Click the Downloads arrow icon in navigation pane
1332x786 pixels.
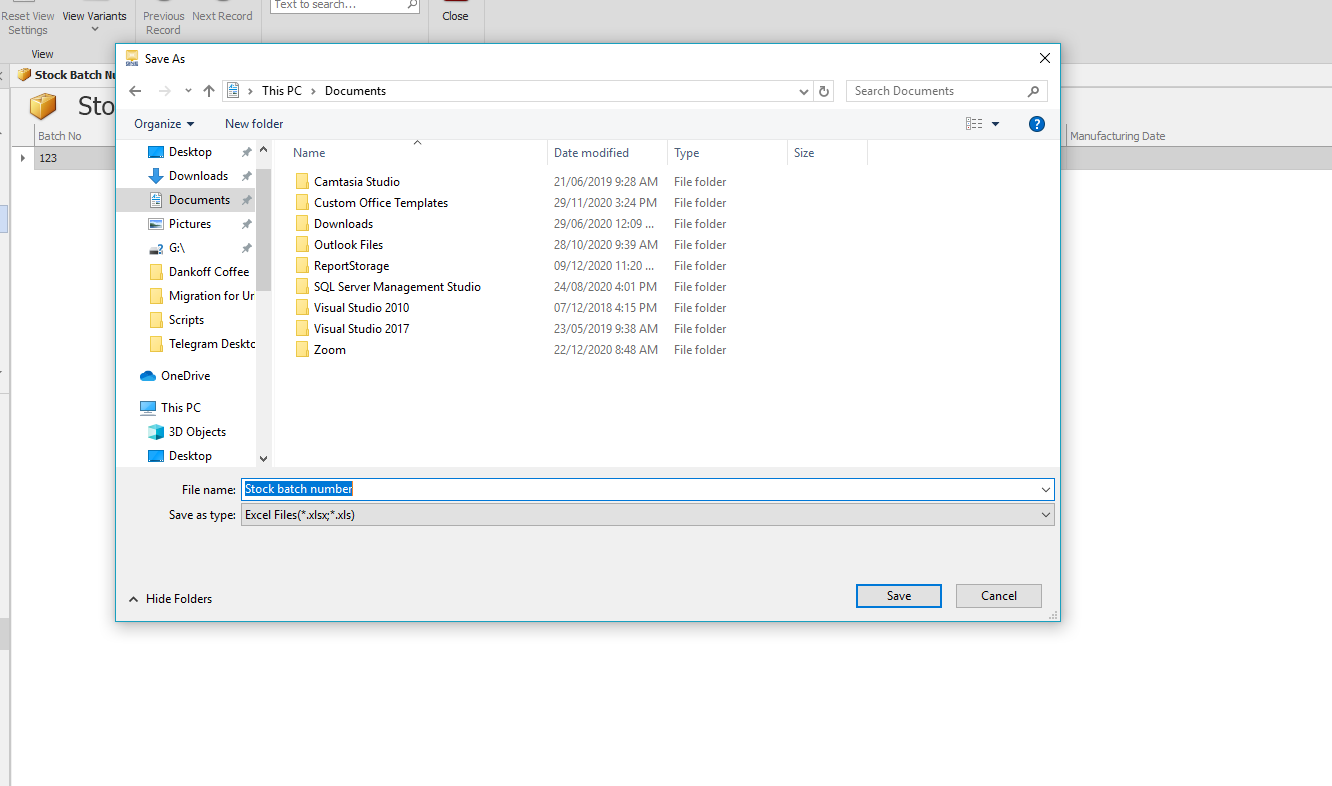coord(156,176)
